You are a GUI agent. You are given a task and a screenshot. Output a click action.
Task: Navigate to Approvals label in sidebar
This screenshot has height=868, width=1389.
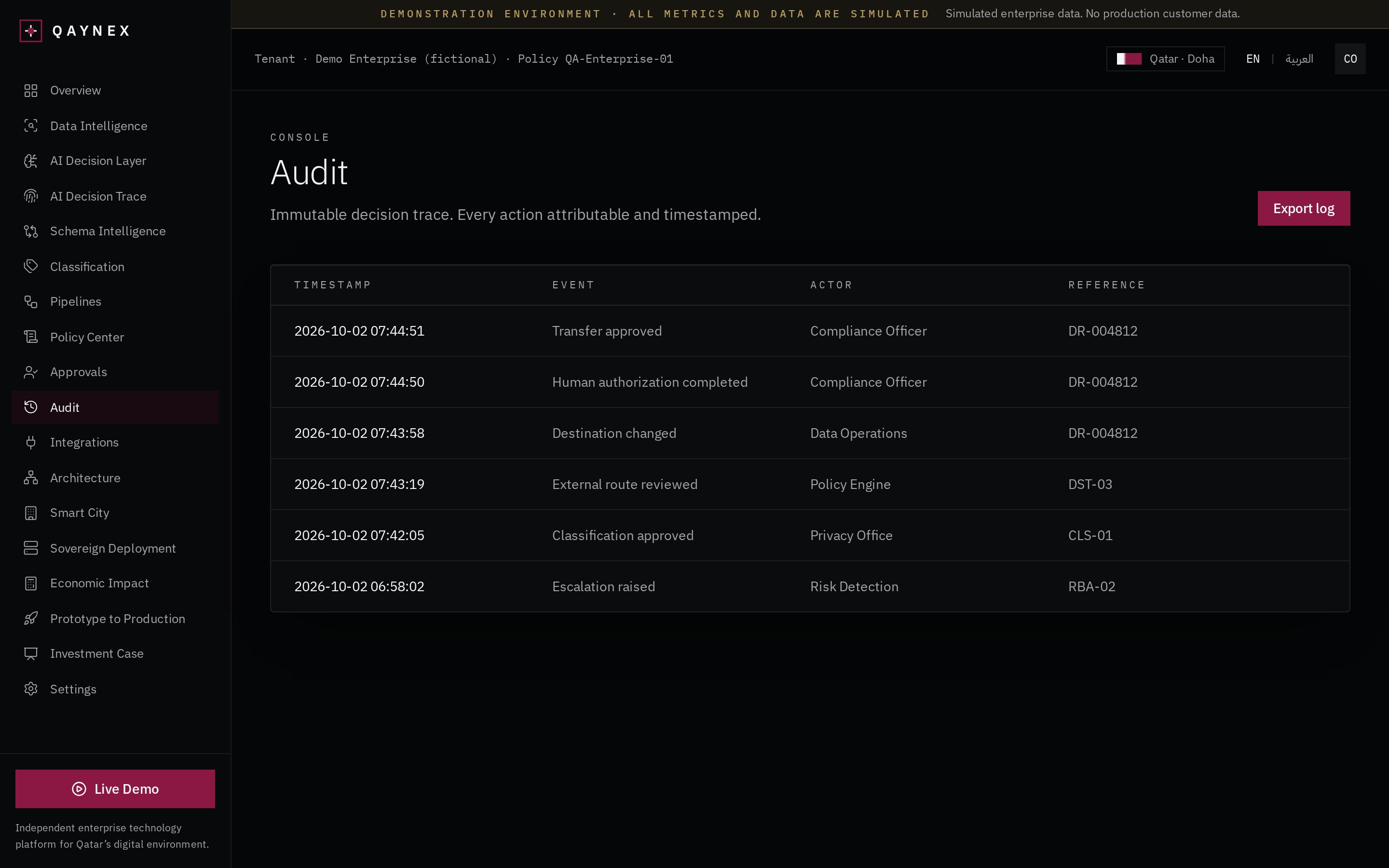pyautogui.click(x=78, y=372)
